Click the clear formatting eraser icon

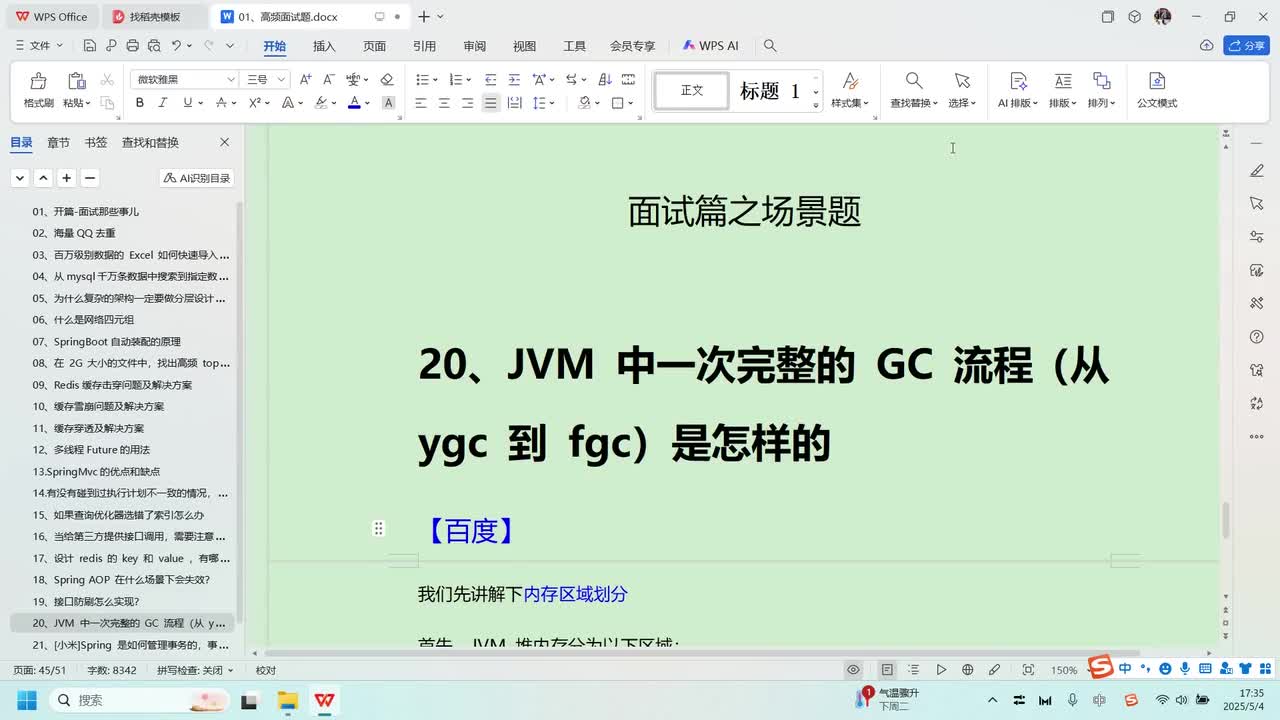coord(387,79)
